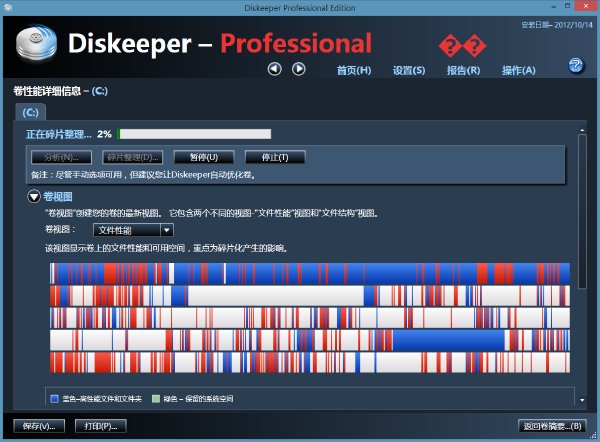Stop defragmentation with 停止(T) button

[x=275, y=157]
